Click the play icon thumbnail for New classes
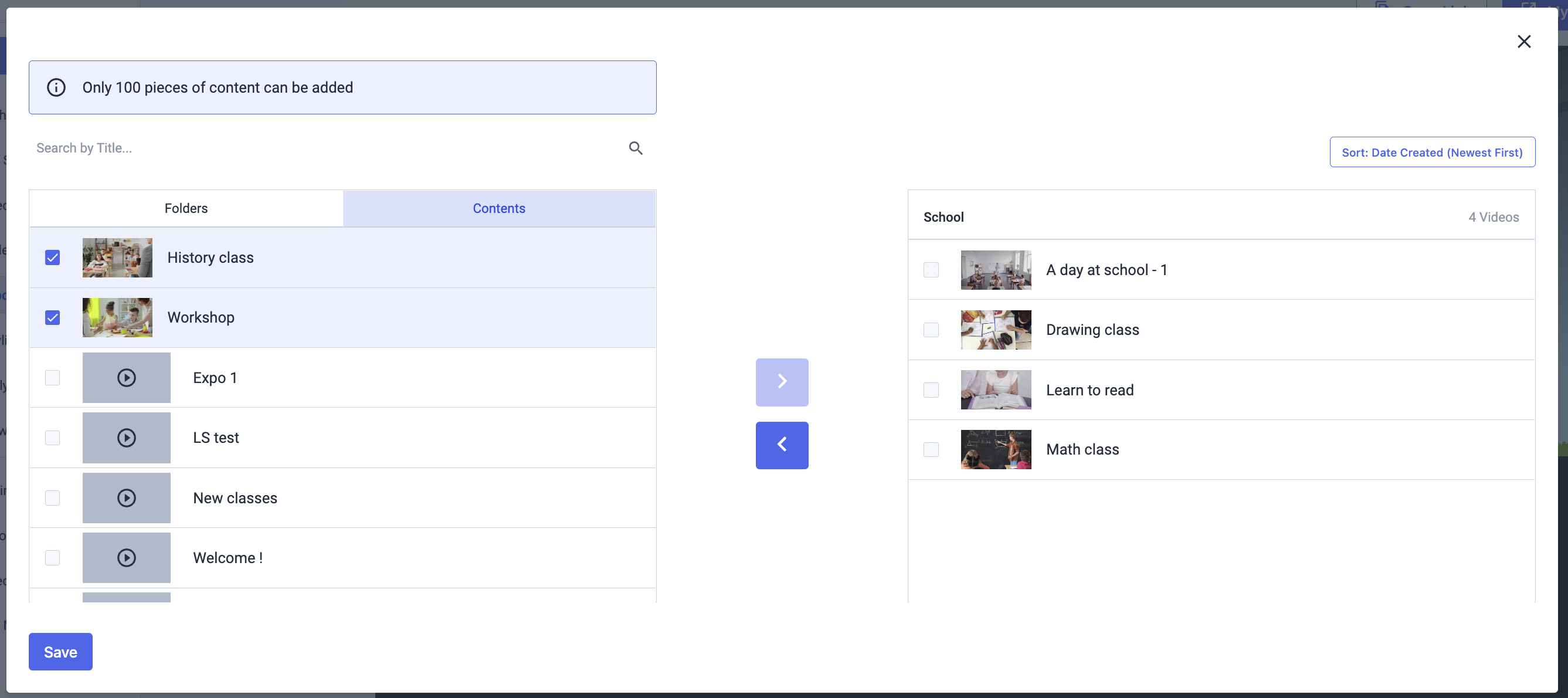The image size is (1568, 698). [x=127, y=498]
